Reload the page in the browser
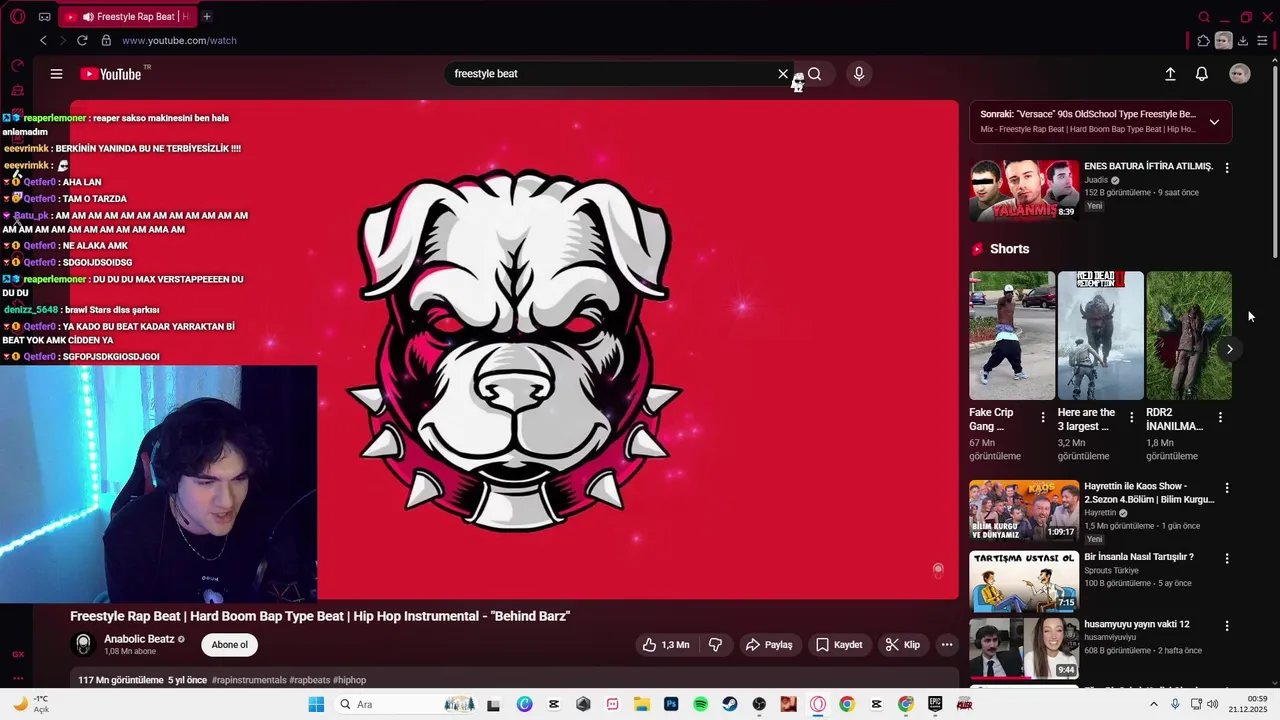Image resolution: width=1280 pixels, height=720 pixels. pos(82,41)
